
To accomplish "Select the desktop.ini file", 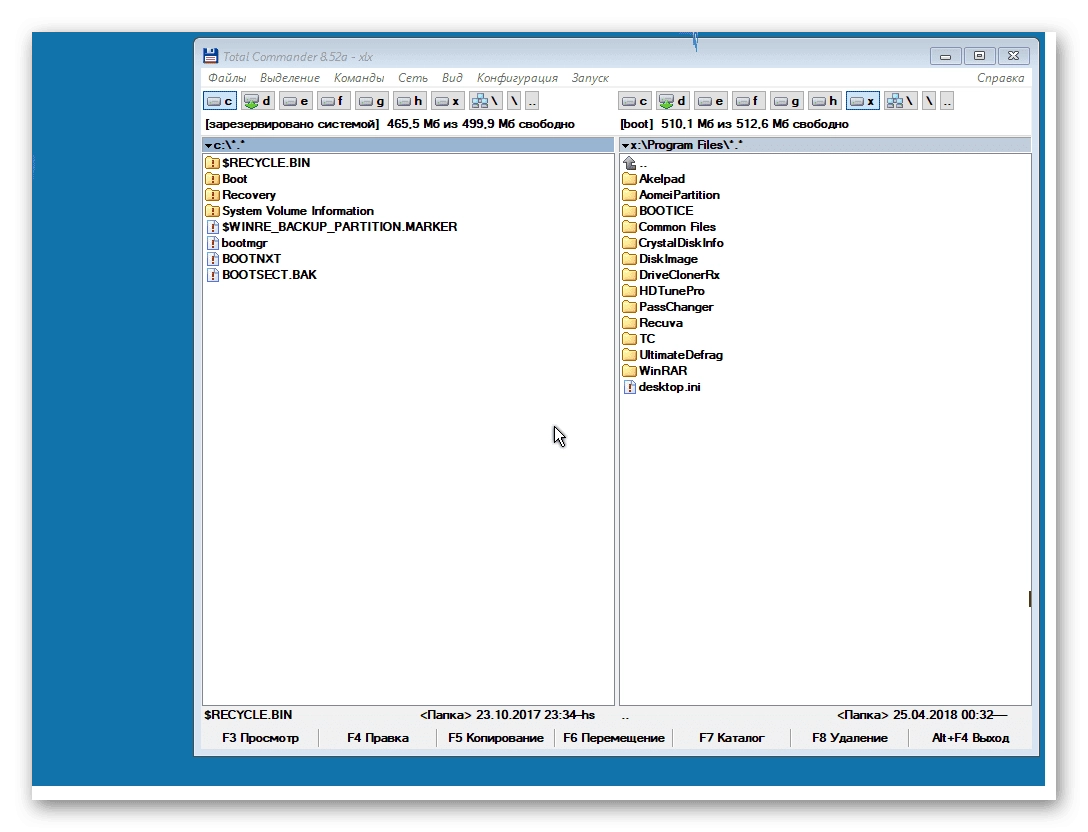I will pyautogui.click(x=662, y=387).
